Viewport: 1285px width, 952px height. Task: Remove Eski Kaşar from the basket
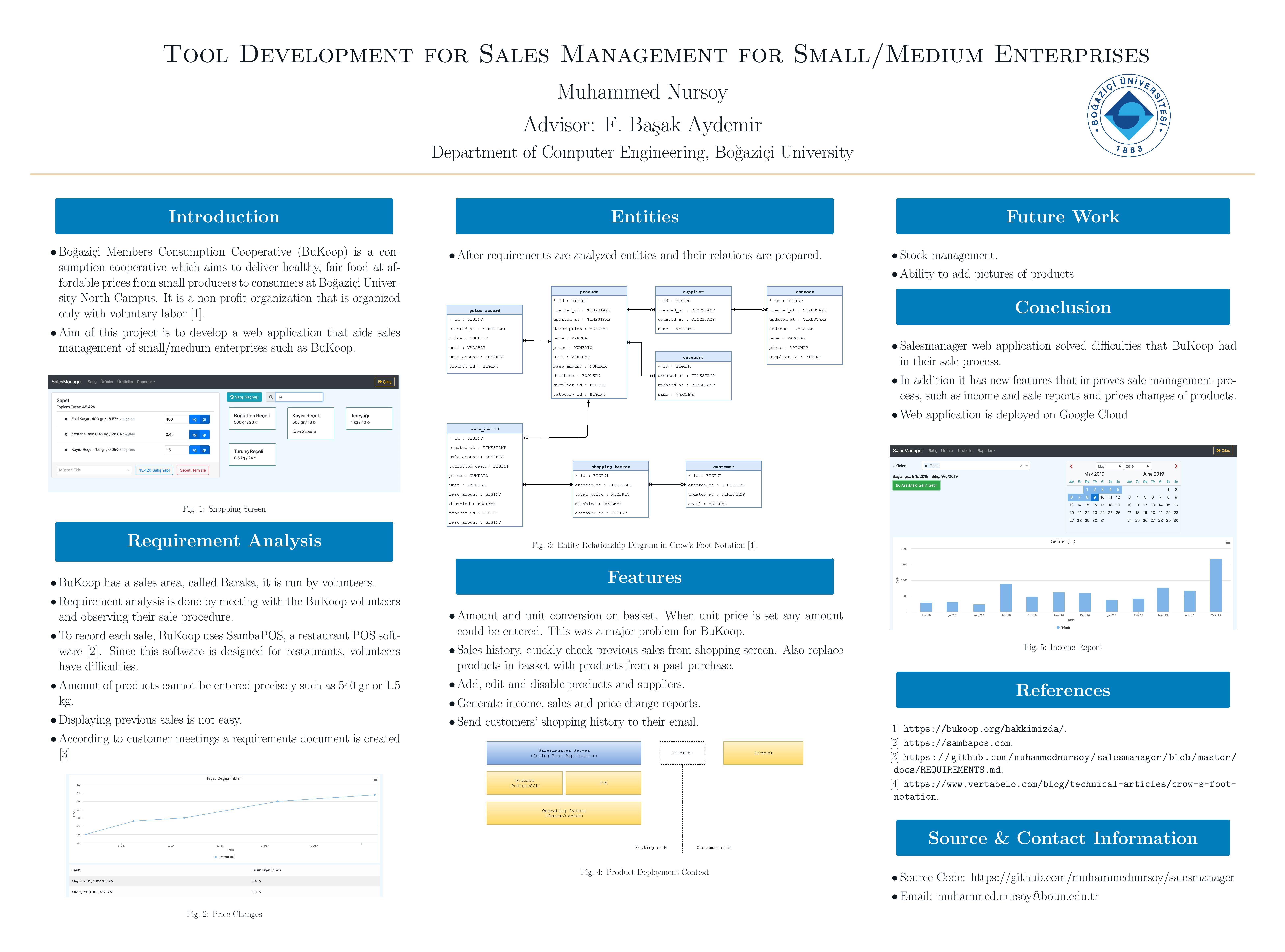click(66, 420)
